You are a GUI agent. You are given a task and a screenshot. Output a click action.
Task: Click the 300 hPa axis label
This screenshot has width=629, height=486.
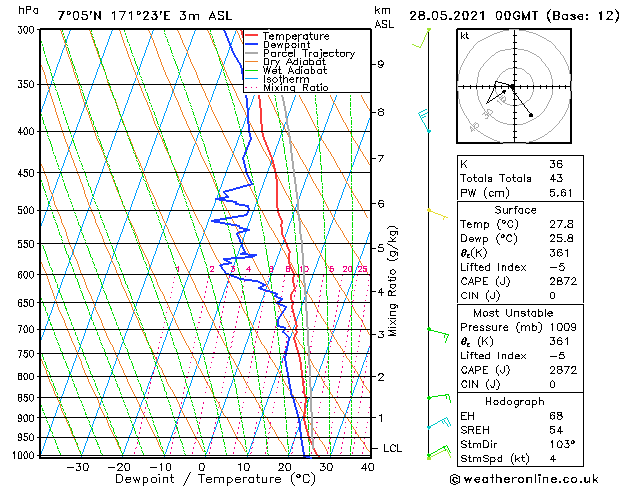(26, 30)
